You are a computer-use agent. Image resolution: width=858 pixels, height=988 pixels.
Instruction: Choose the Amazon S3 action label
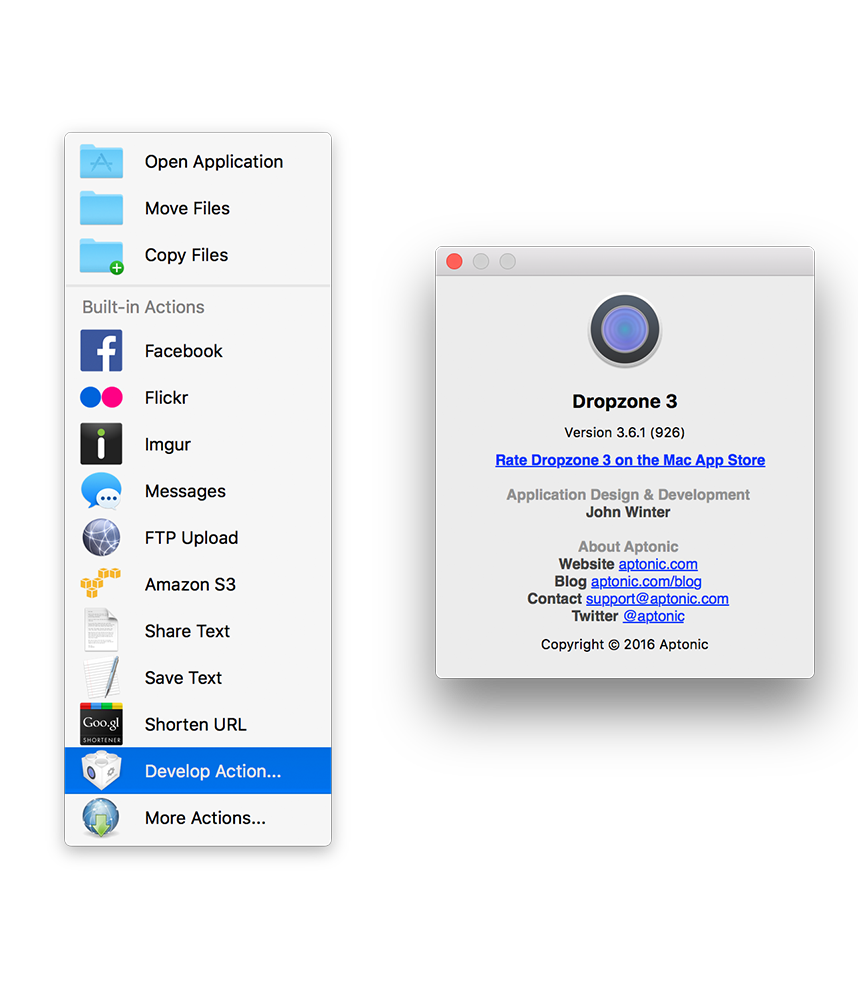(190, 584)
